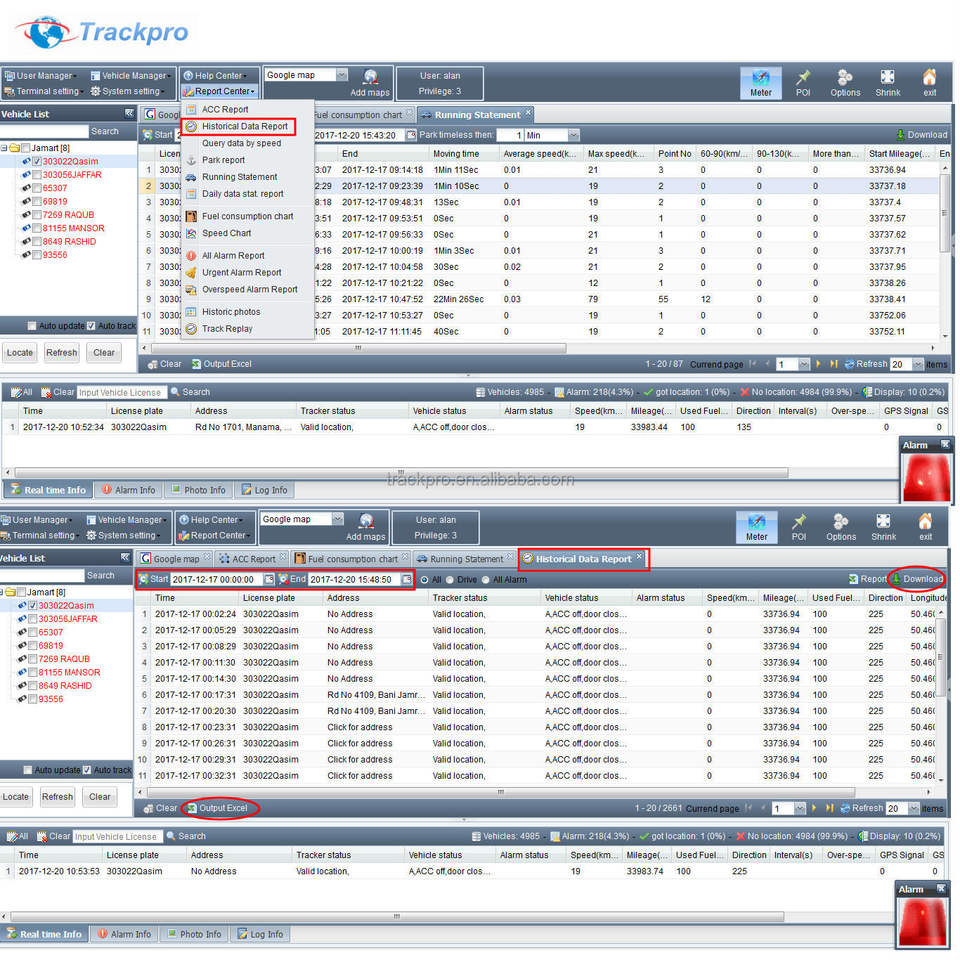Image resolution: width=960 pixels, height=960 pixels.
Task: Select the anchor icon for Park report
Action: coord(191,160)
